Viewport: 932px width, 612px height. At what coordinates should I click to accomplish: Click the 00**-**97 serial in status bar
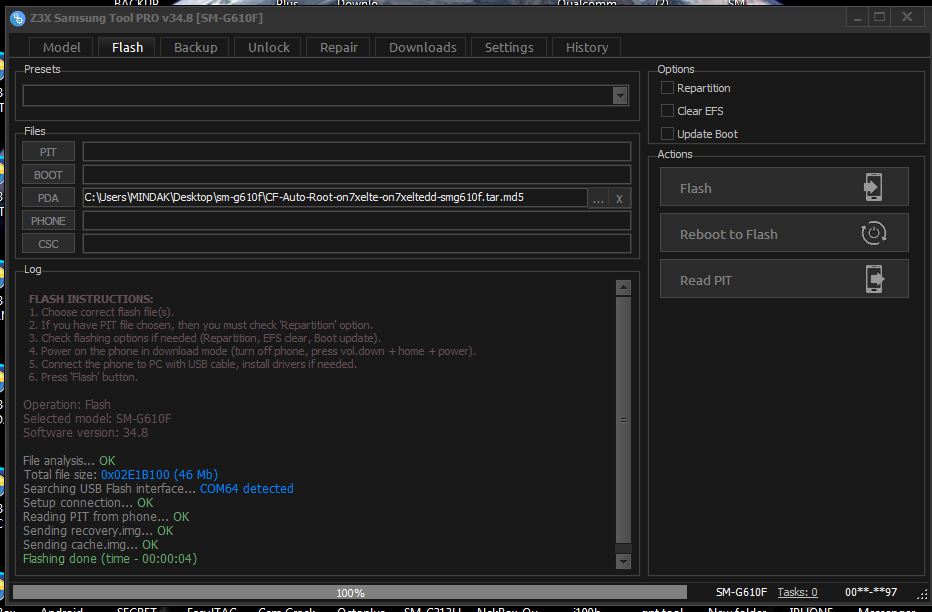871,592
